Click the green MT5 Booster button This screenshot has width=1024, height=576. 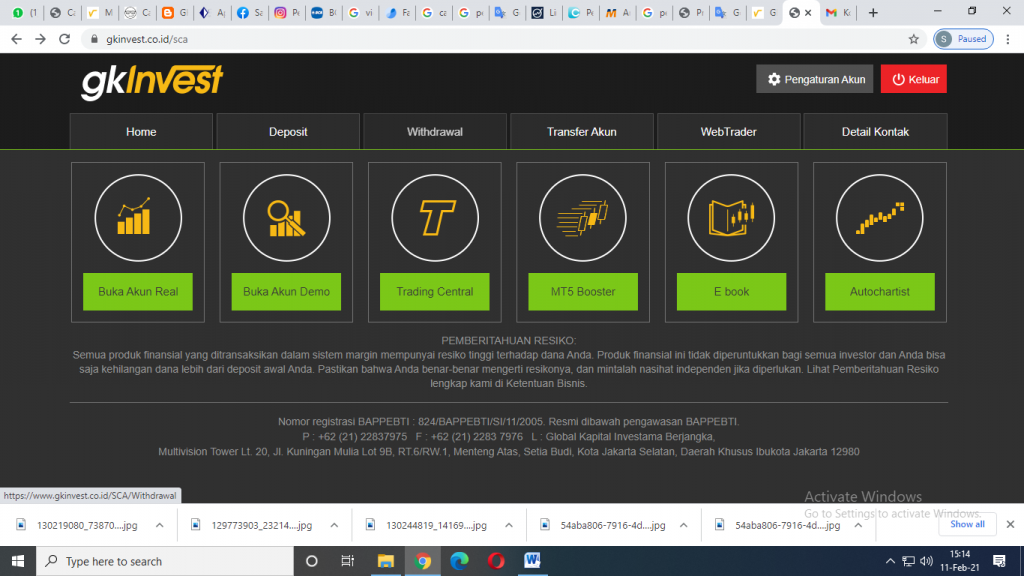point(582,292)
